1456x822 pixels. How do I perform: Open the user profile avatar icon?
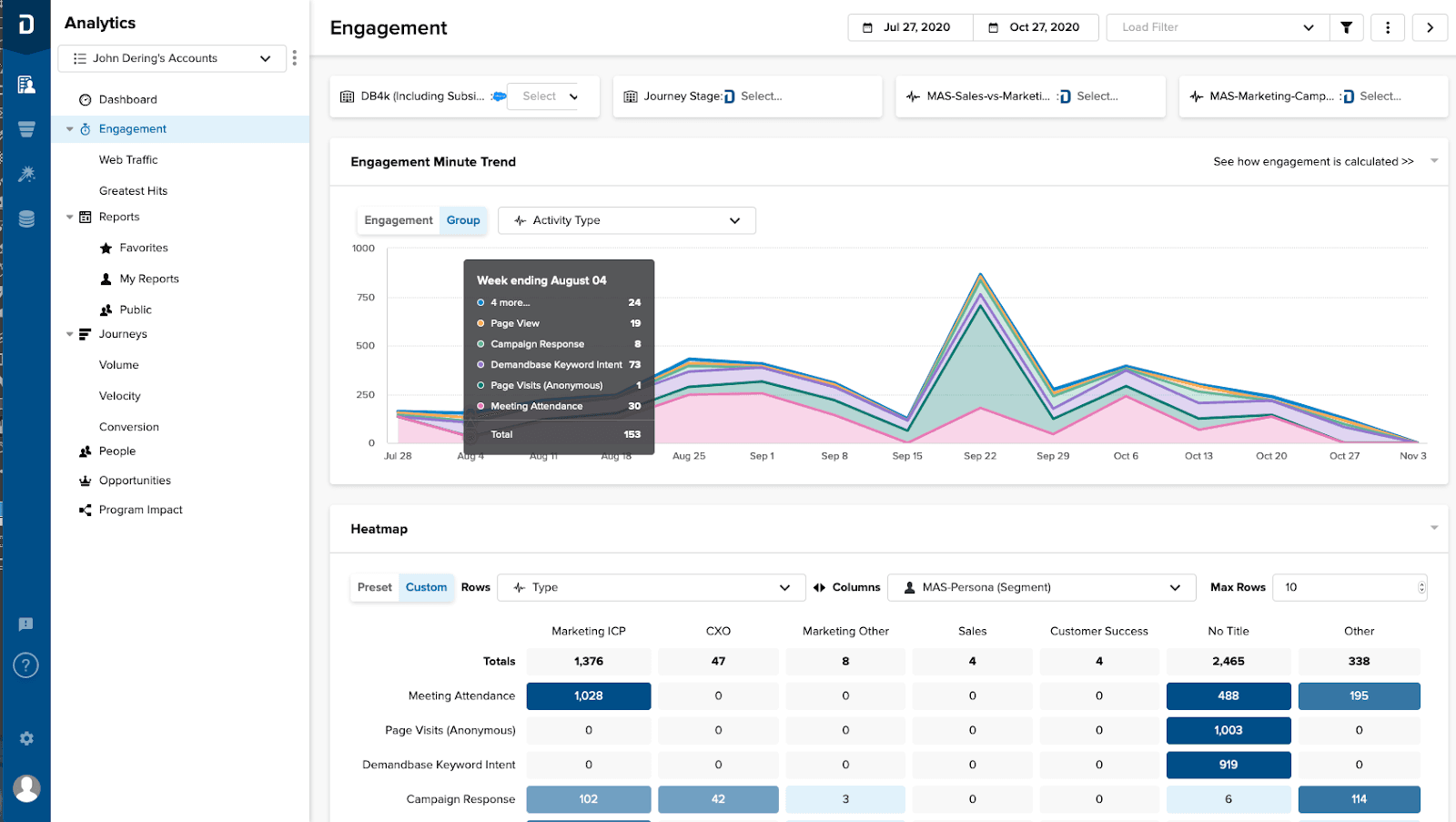tap(26, 787)
